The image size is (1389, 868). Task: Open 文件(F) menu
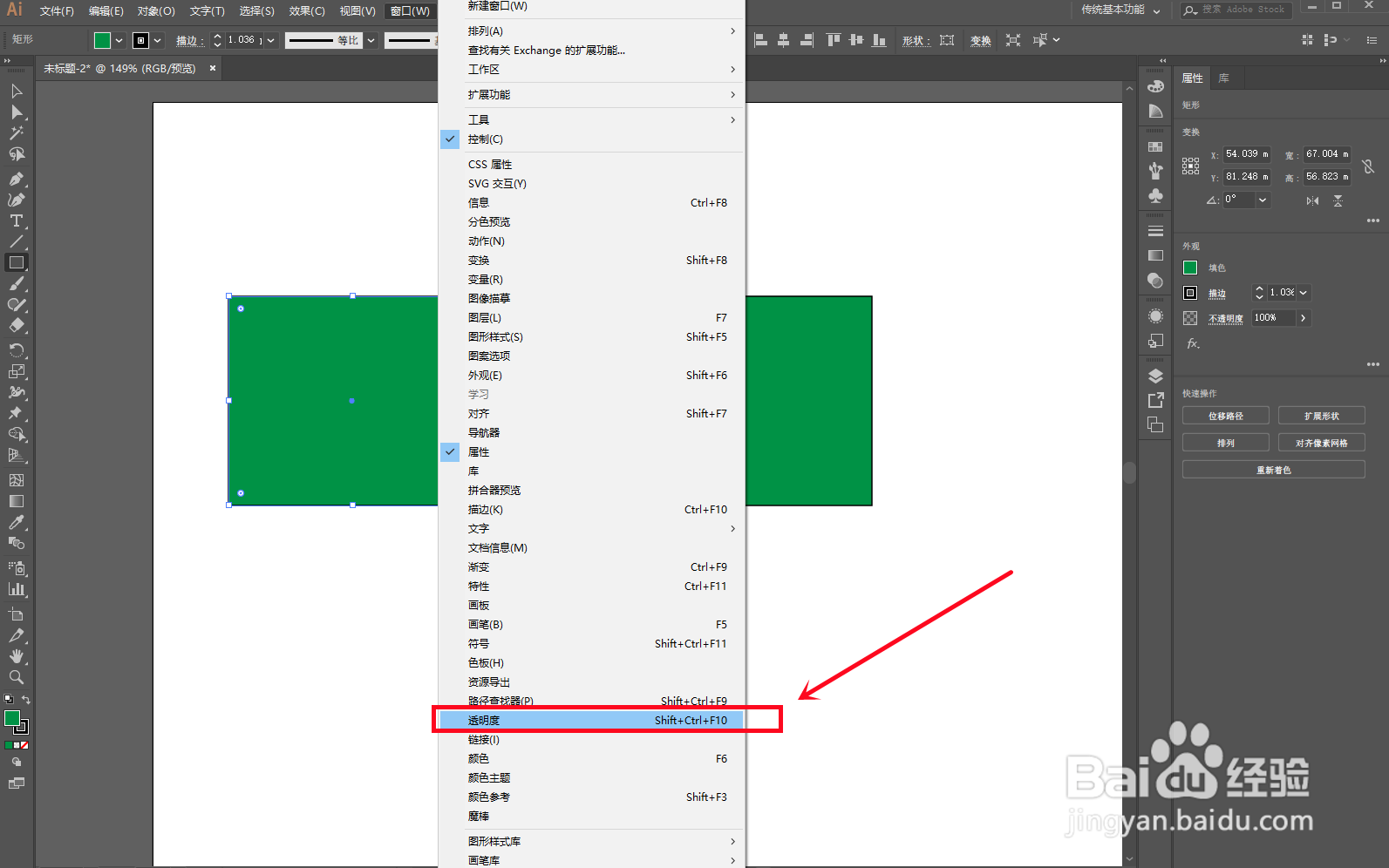click(x=57, y=10)
